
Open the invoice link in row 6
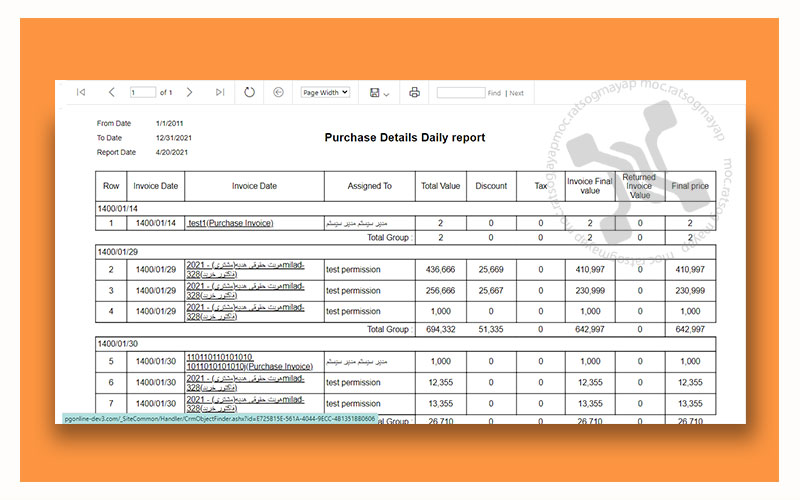[246, 382]
